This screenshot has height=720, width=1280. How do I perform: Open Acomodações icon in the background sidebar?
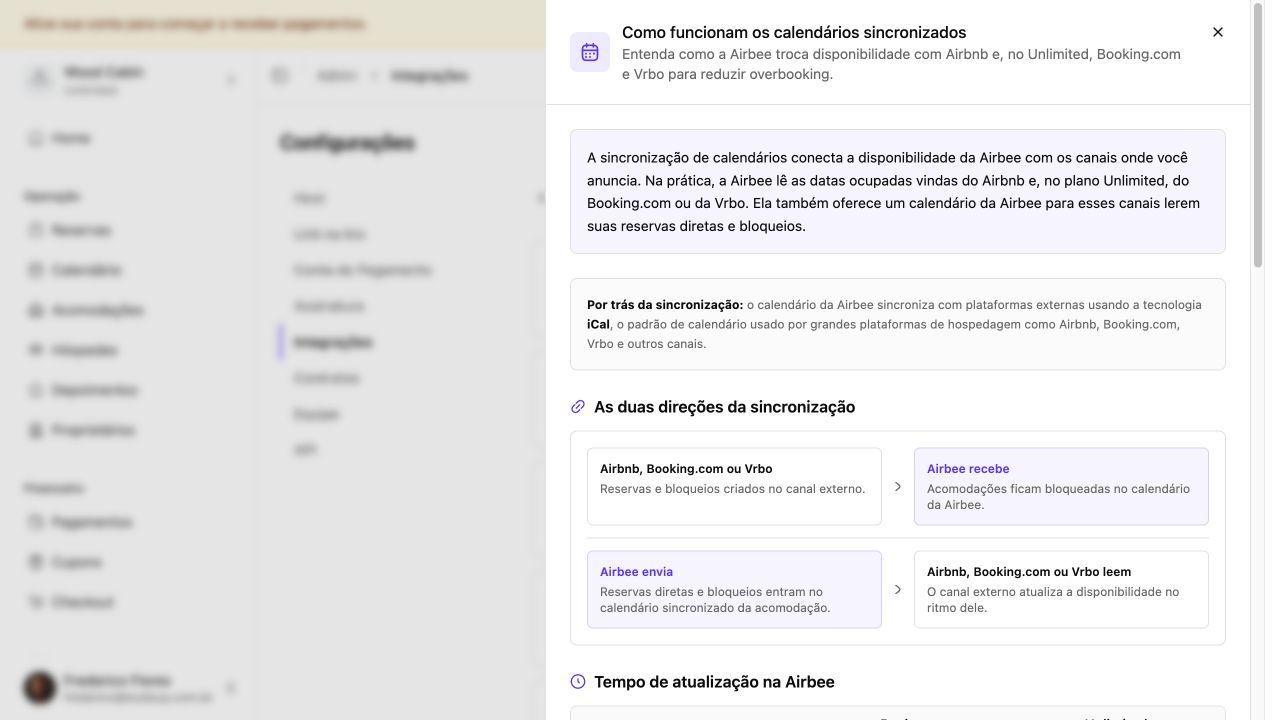click(36, 310)
